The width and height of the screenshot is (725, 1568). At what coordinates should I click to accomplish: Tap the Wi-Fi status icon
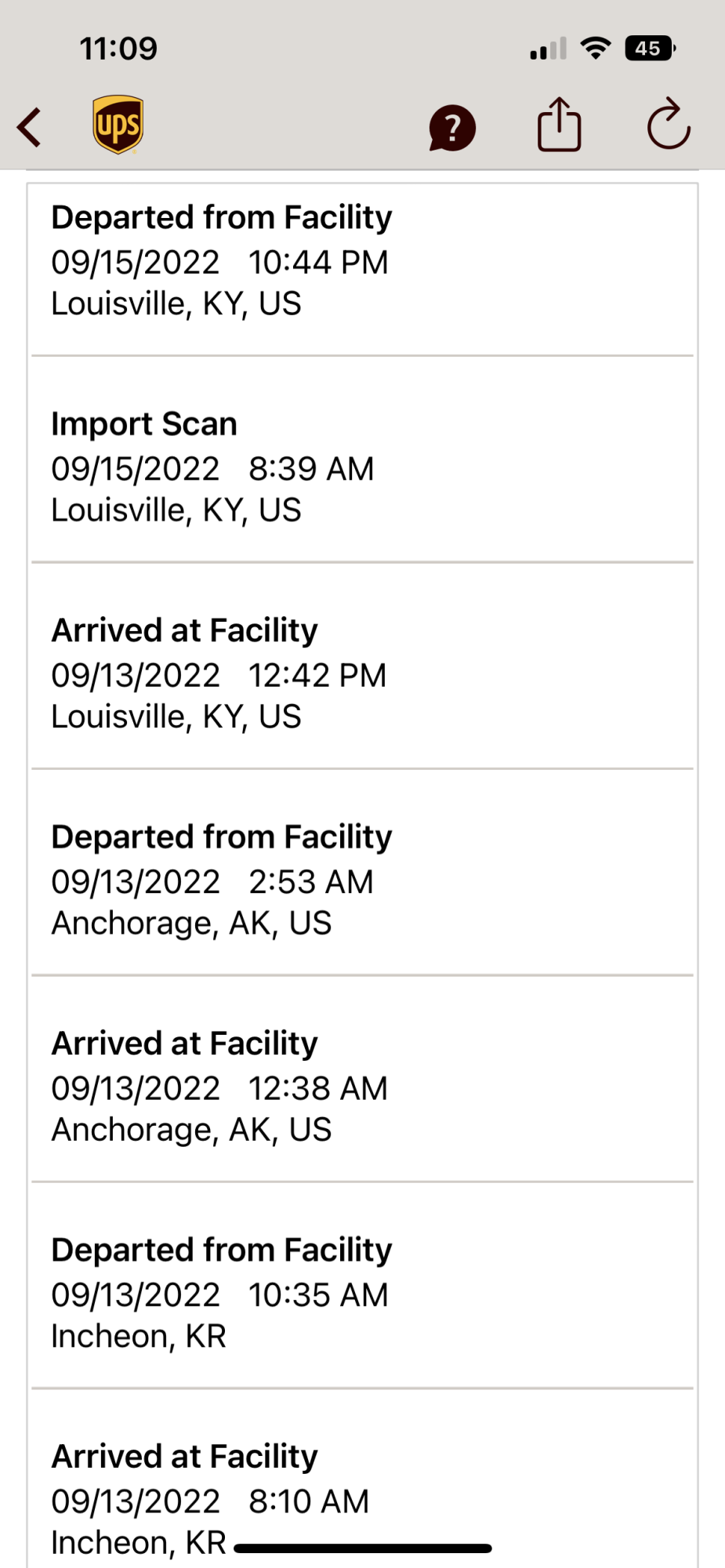pos(596,49)
